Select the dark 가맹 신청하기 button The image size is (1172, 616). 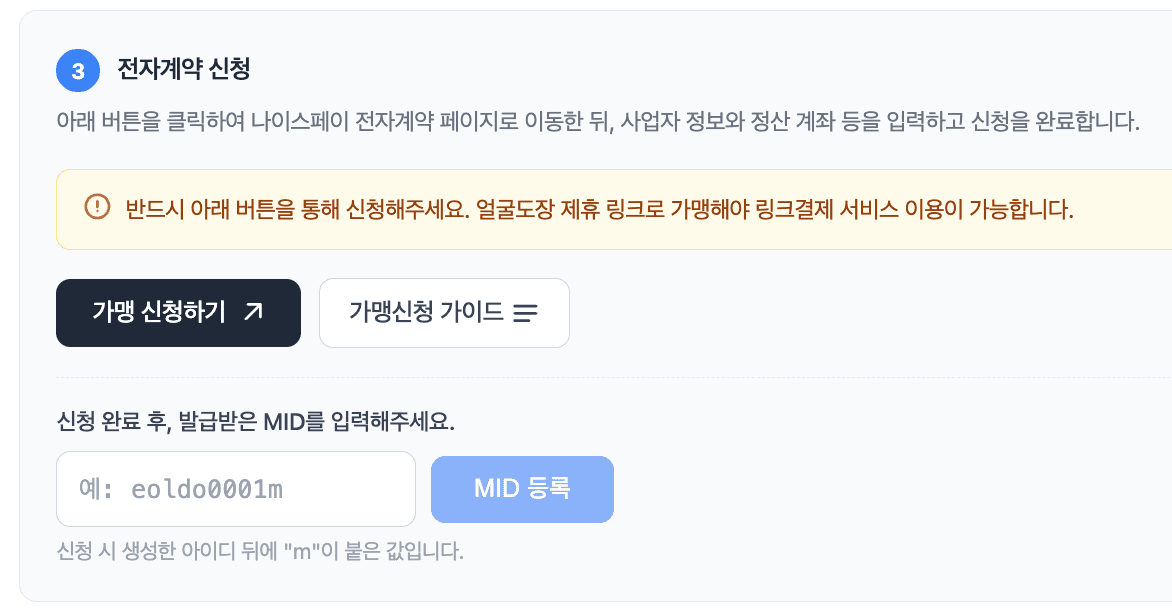point(178,312)
